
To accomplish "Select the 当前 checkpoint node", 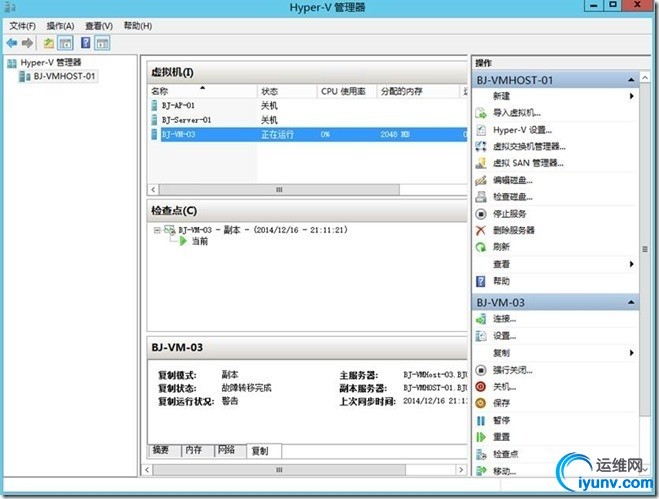I will tap(200, 241).
